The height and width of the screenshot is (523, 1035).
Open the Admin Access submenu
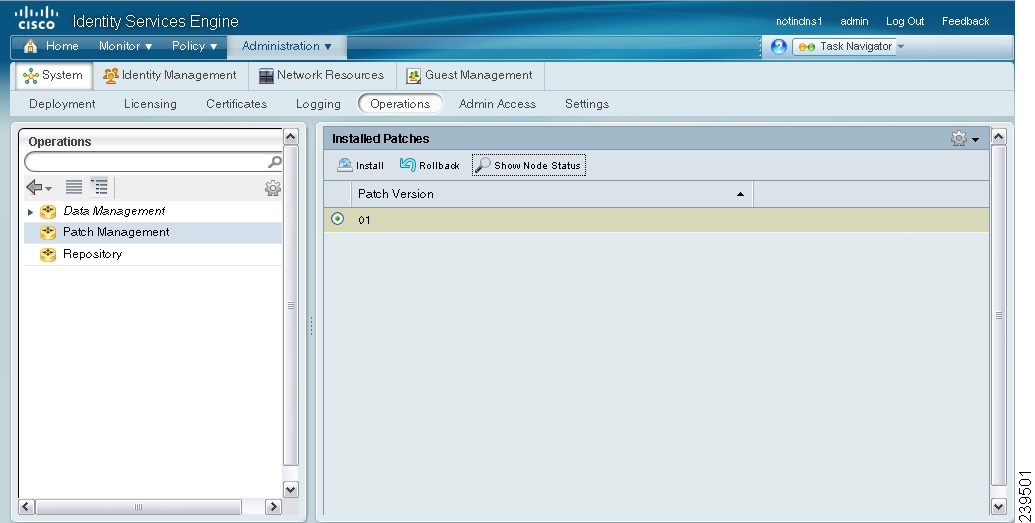tap(497, 104)
